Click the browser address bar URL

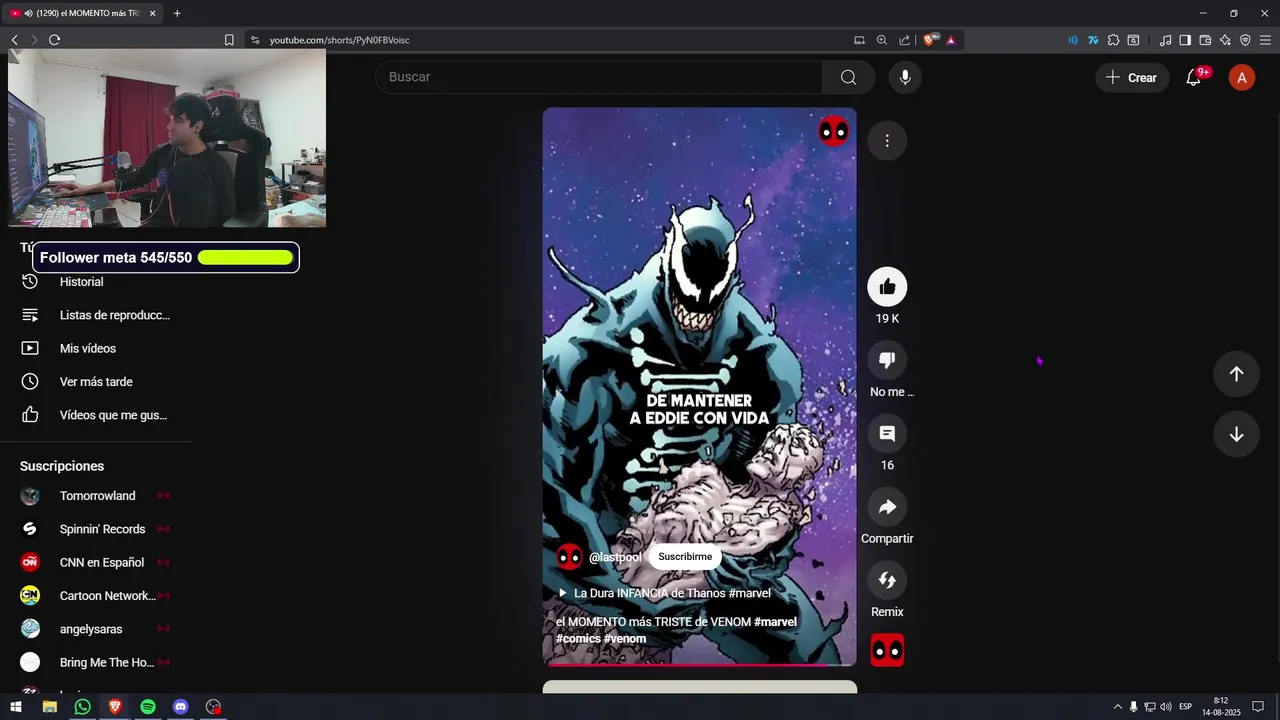340,40
